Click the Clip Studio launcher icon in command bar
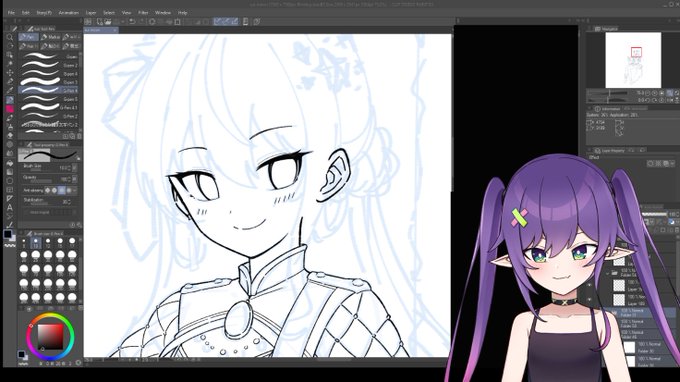The image size is (680, 382). [257, 22]
